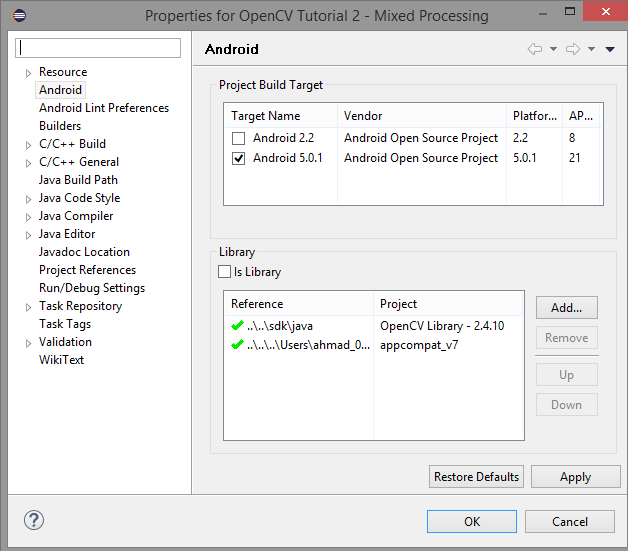The image size is (628, 551).
Task: Uncheck the Android 5.0.1 target checkbox
Action: (x=238, y=158)
